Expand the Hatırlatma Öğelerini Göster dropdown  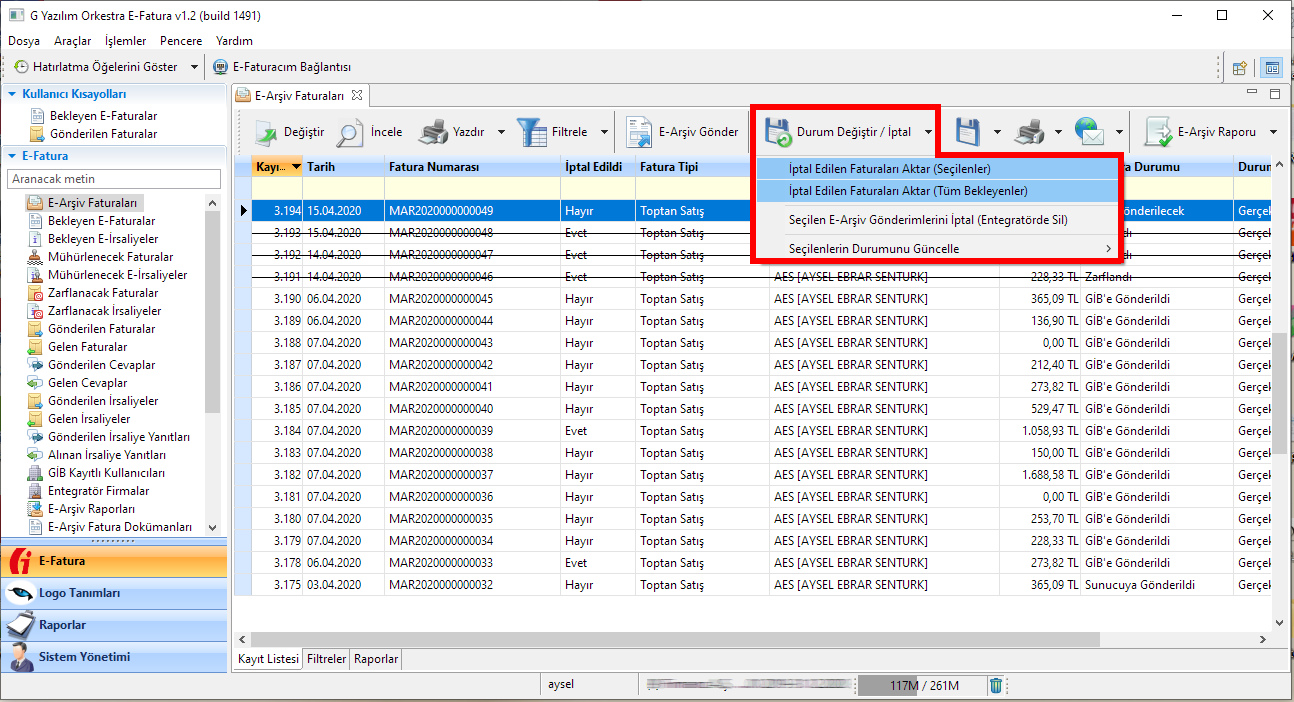[194, 67]
